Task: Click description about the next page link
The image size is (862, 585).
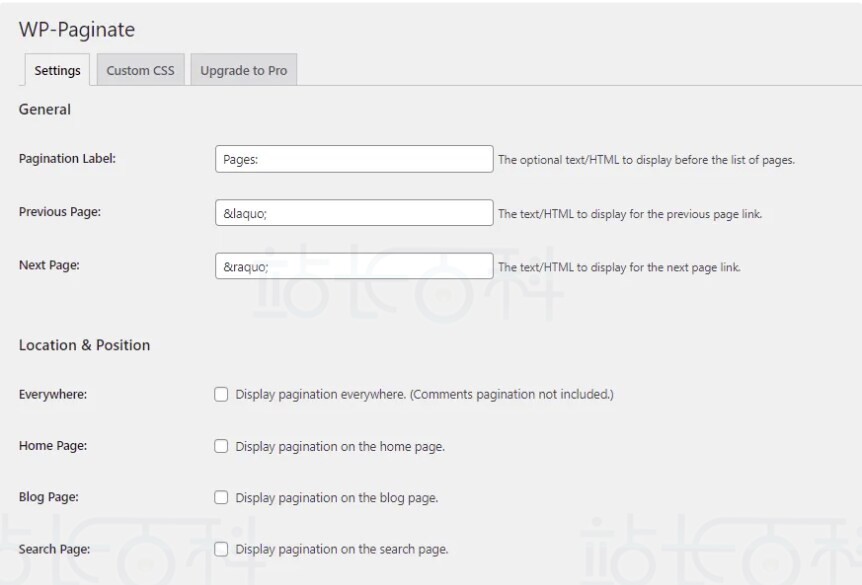Action: pyautogui.click(x=620, y=267)
